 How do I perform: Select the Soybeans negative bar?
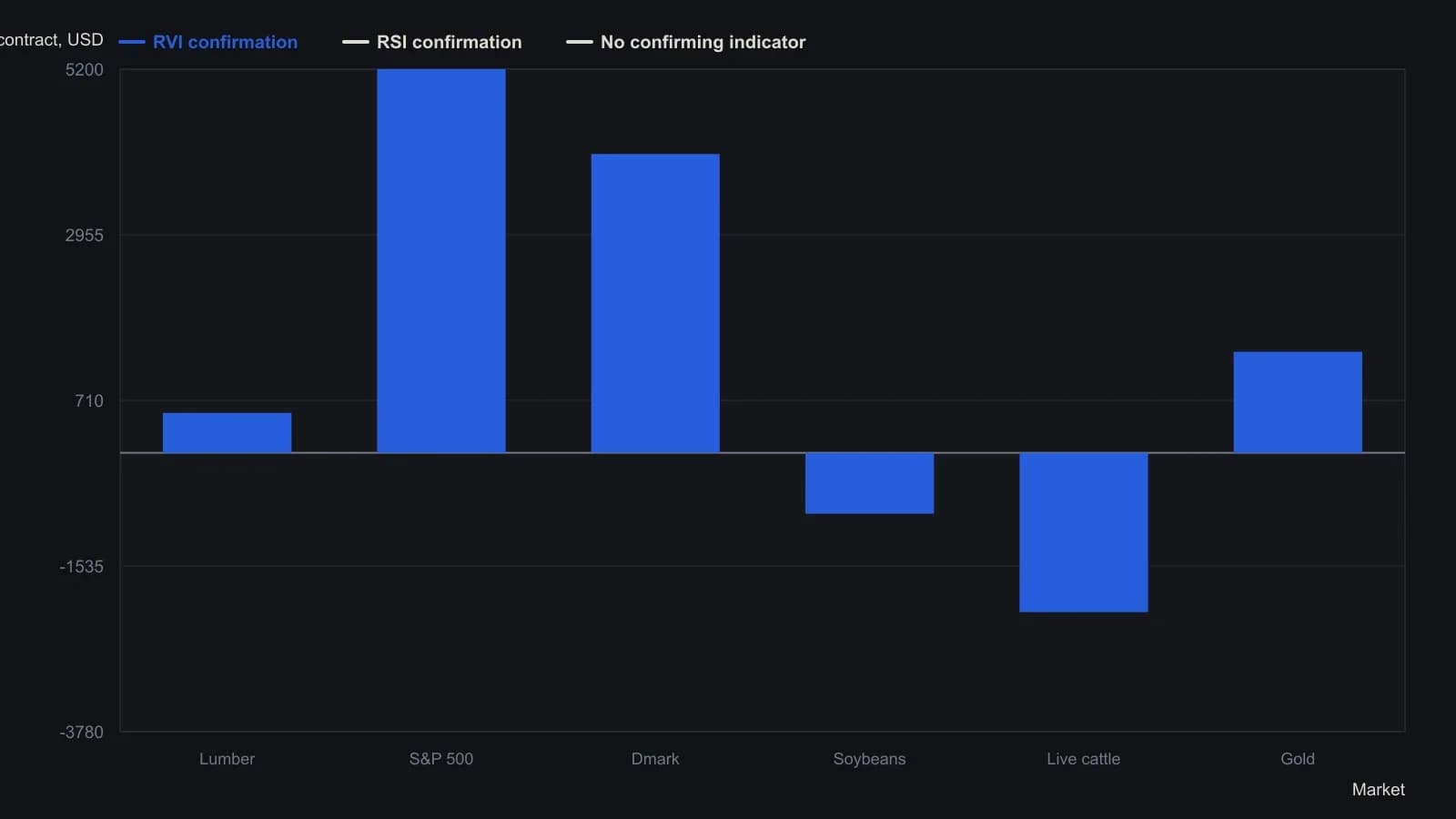coord(869,483)
